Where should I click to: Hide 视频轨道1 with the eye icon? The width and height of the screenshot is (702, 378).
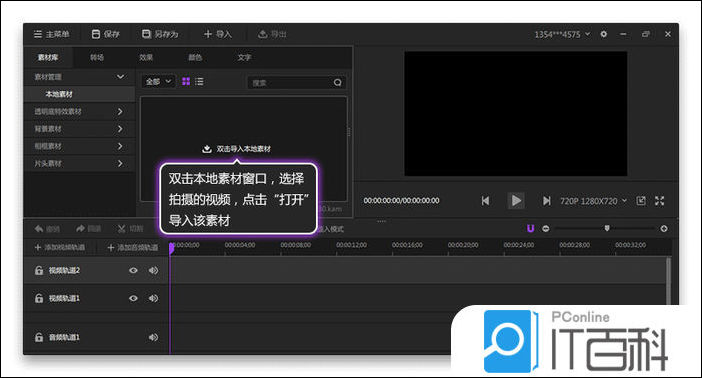pyautogui.click(x=133, y=298)
